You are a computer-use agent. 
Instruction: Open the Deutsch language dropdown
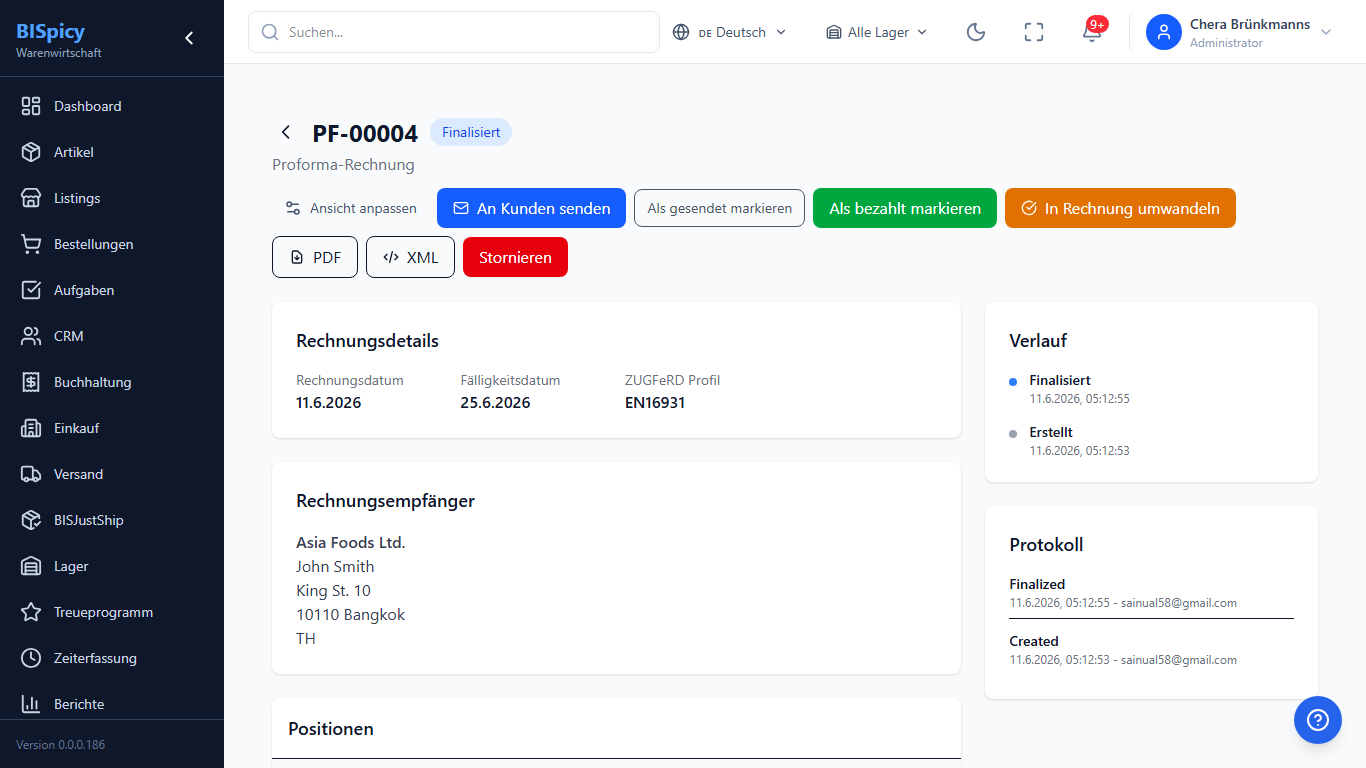(x=730, y=32)
